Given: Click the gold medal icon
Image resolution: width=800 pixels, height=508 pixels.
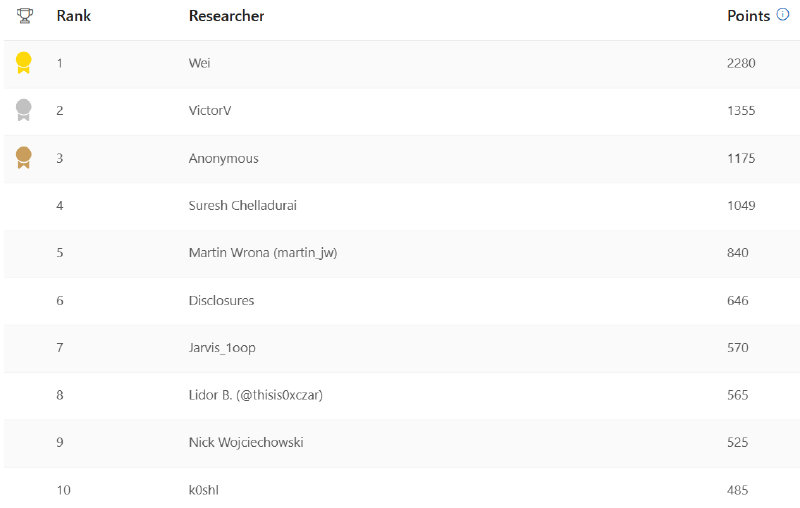Looking at the screenshot, I should click(24, 63).
